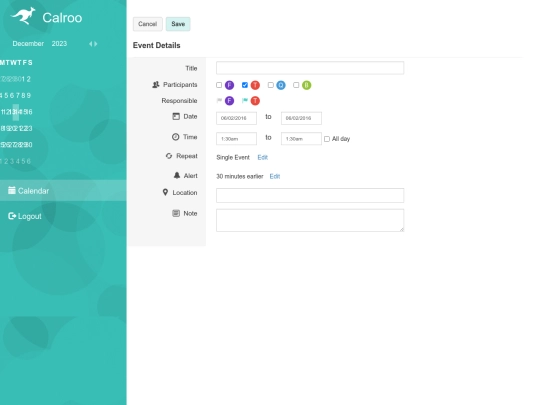Enable the All day checkbox
The height and width of the screenshot is (405, 540).
tap(327, 139)
